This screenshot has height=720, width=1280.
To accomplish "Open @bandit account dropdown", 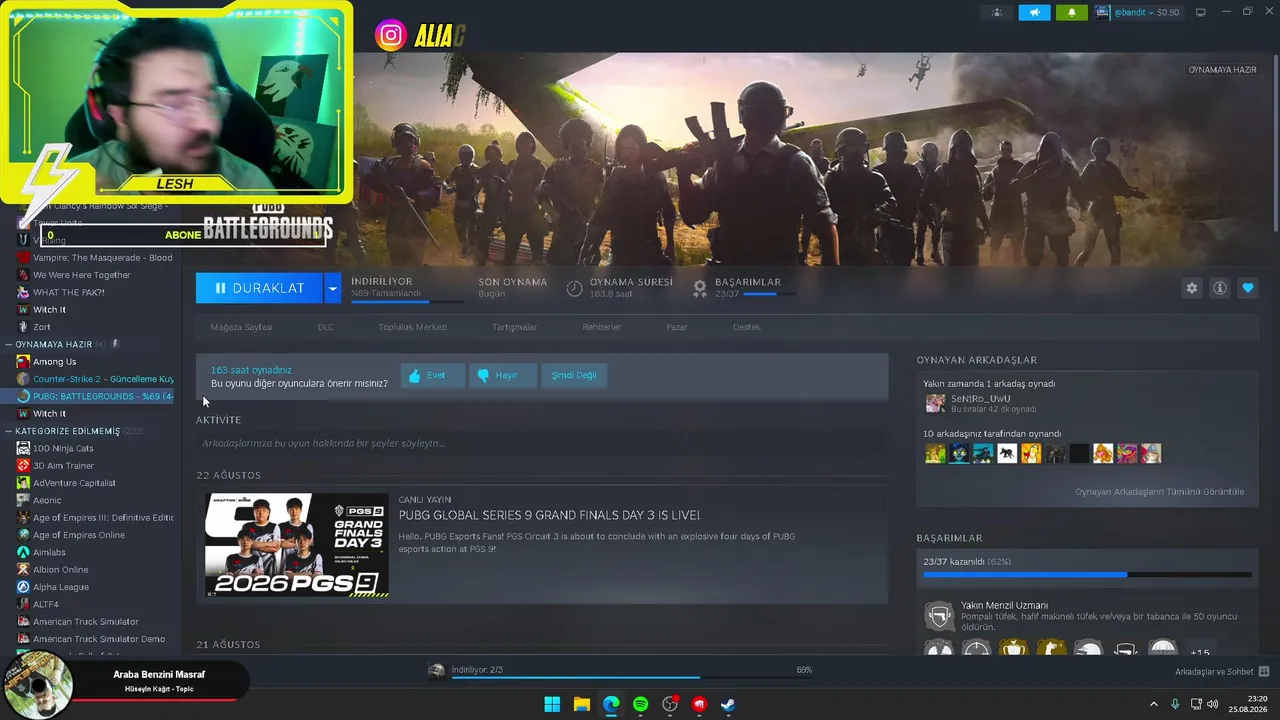I will [x=1138, y=12].
